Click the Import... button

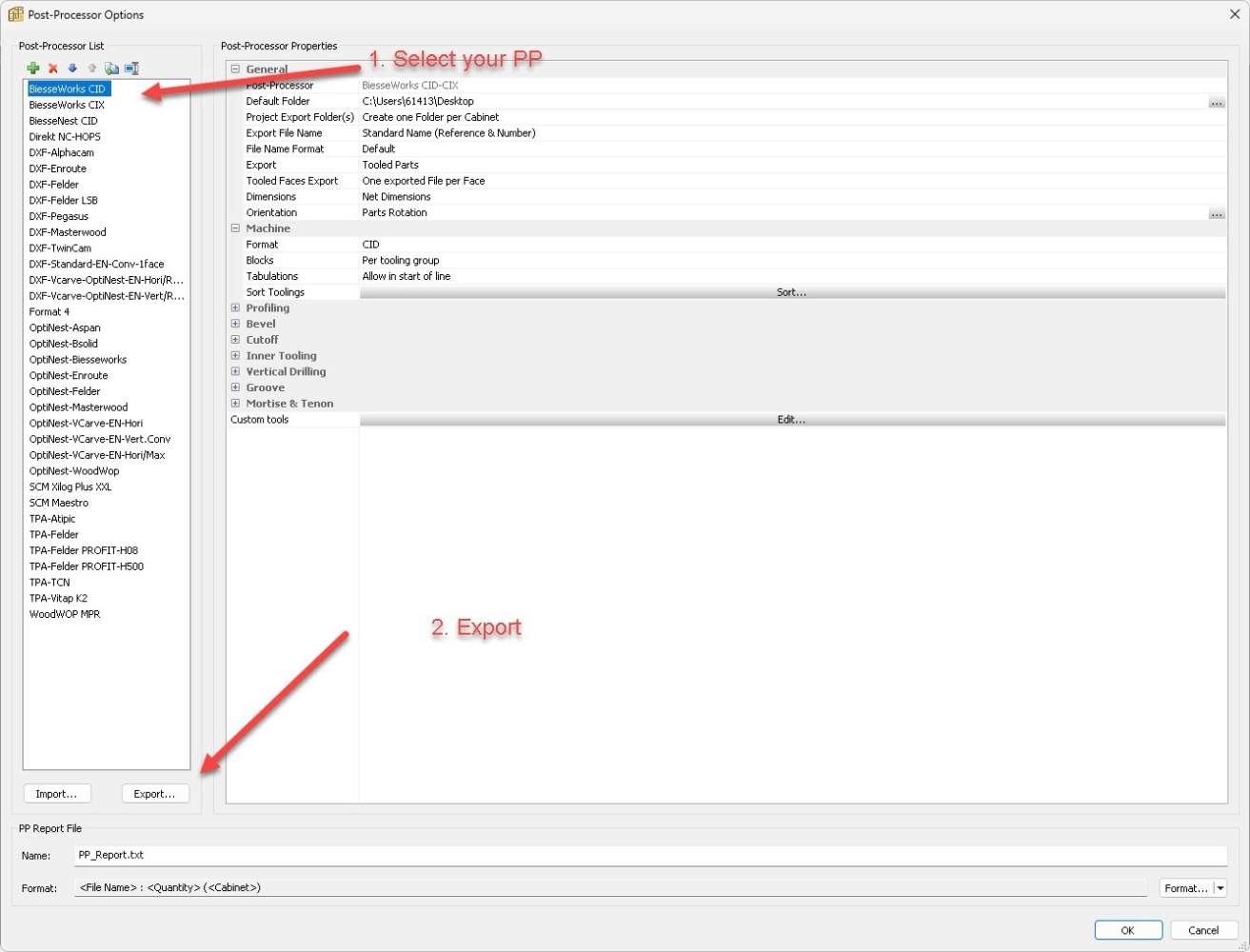pyautogui.click(x=57, y=794)
